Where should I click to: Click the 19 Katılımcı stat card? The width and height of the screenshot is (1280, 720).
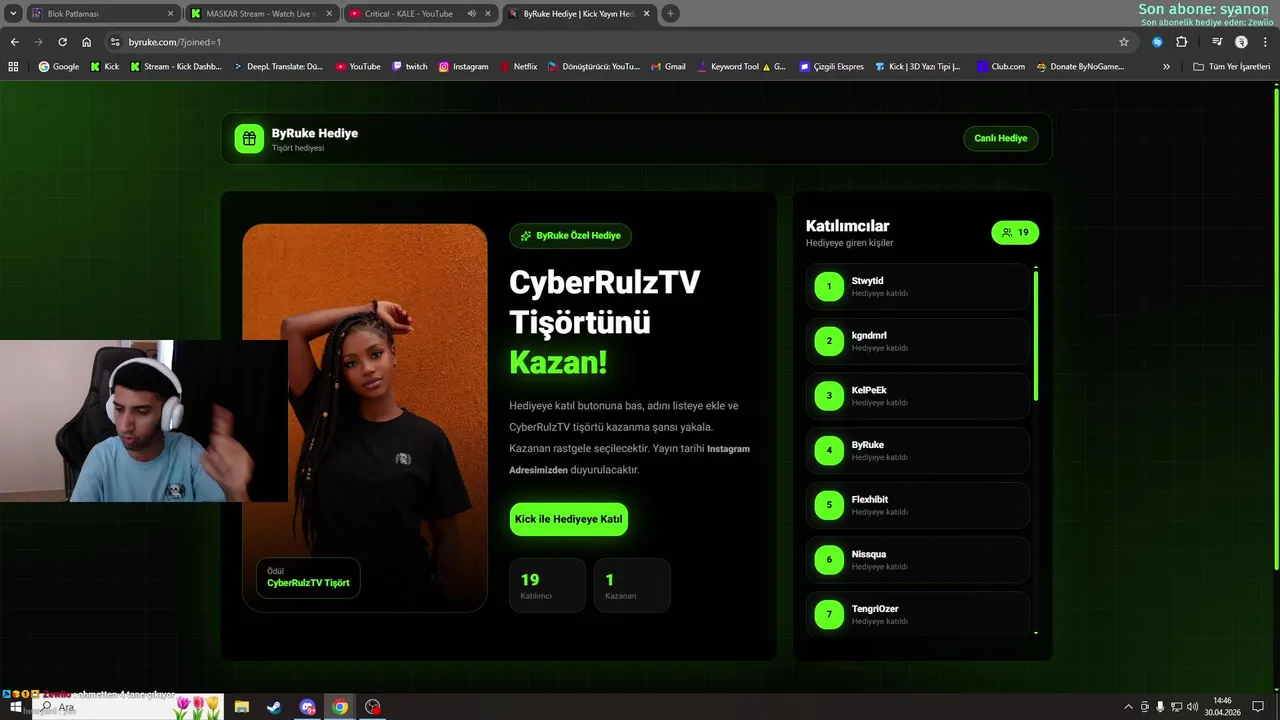point(547,585)
